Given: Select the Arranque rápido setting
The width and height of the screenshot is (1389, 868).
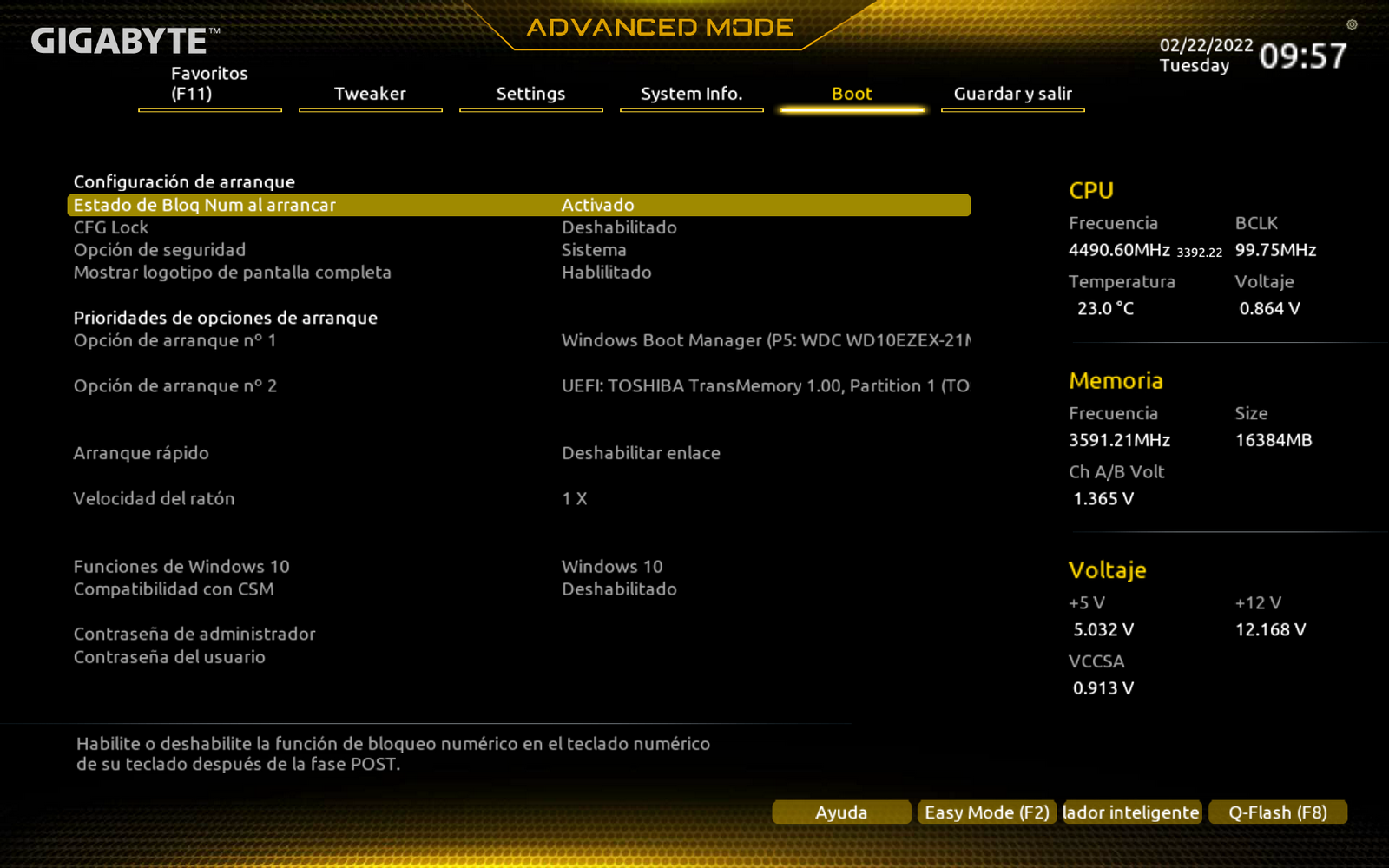Looking at the screenshot, I should click(142, 453).
